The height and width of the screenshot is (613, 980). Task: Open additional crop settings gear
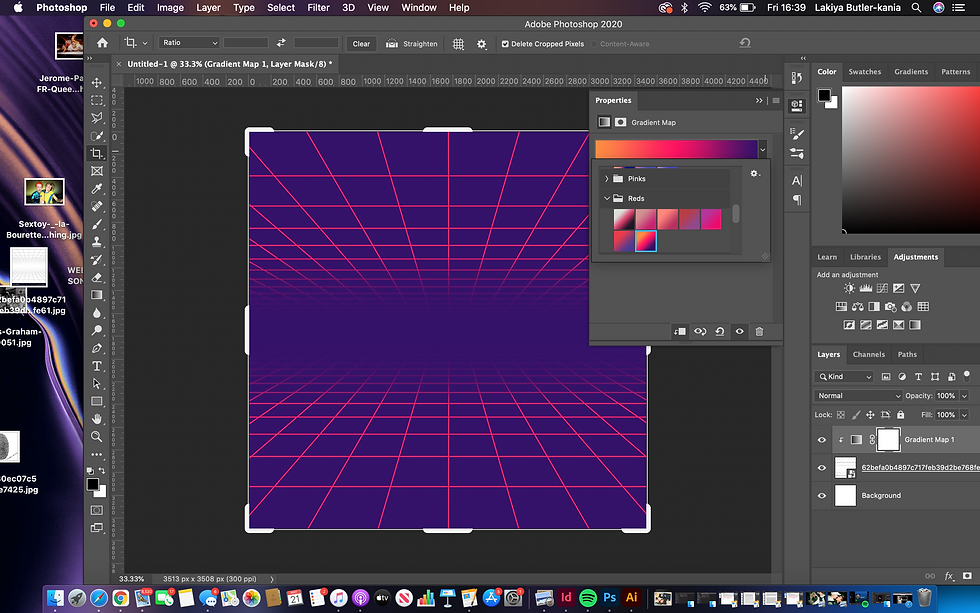coord(481,44)
